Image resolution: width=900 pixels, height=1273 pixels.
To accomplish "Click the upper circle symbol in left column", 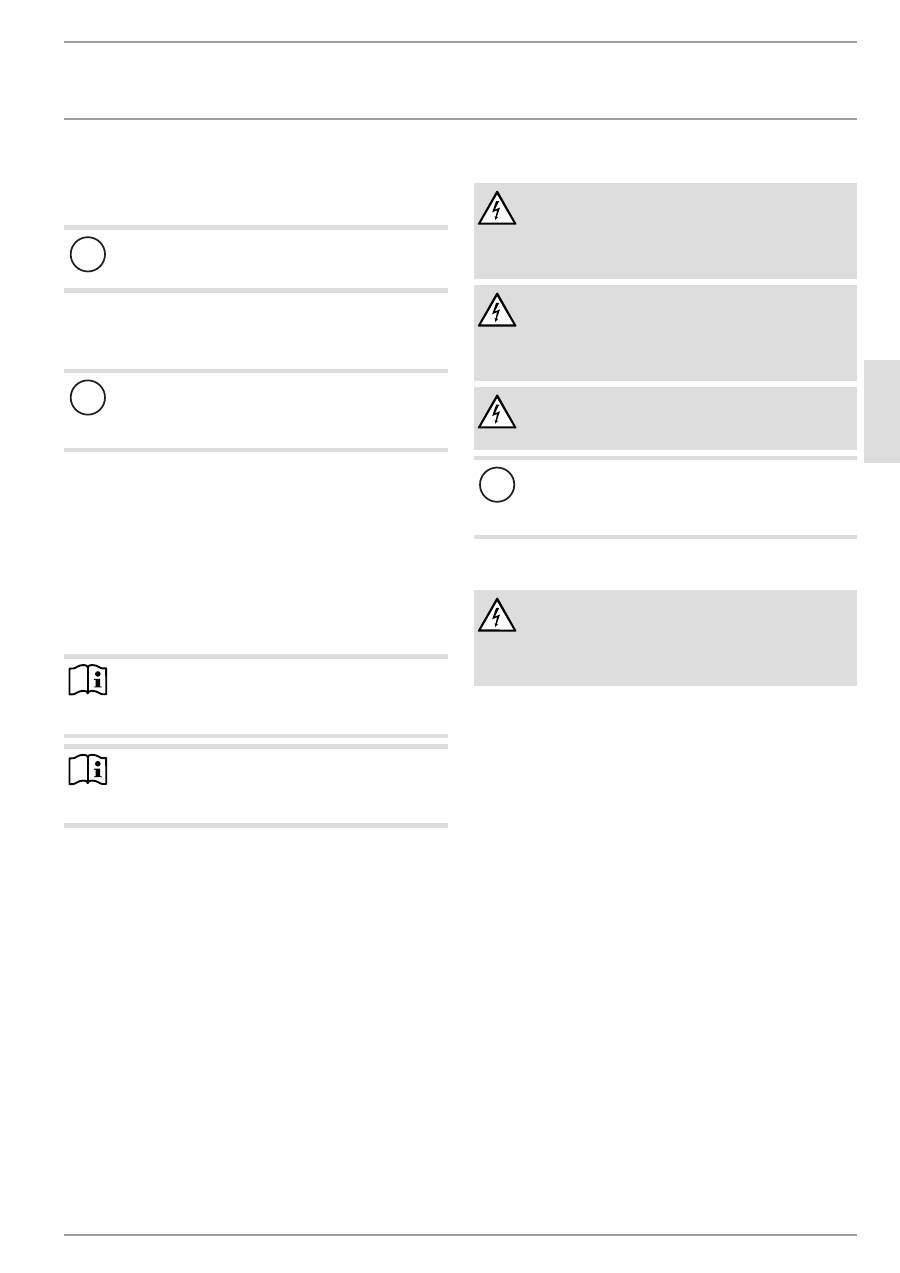I will click(x=88, y=256).
